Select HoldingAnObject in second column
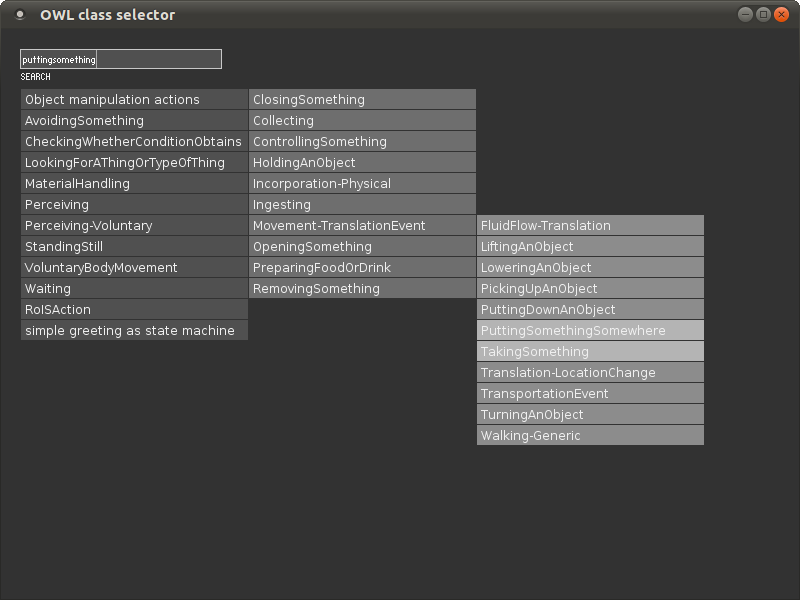Screen dimensions: 800x600 pyautogui.click(x=362, y=162)
